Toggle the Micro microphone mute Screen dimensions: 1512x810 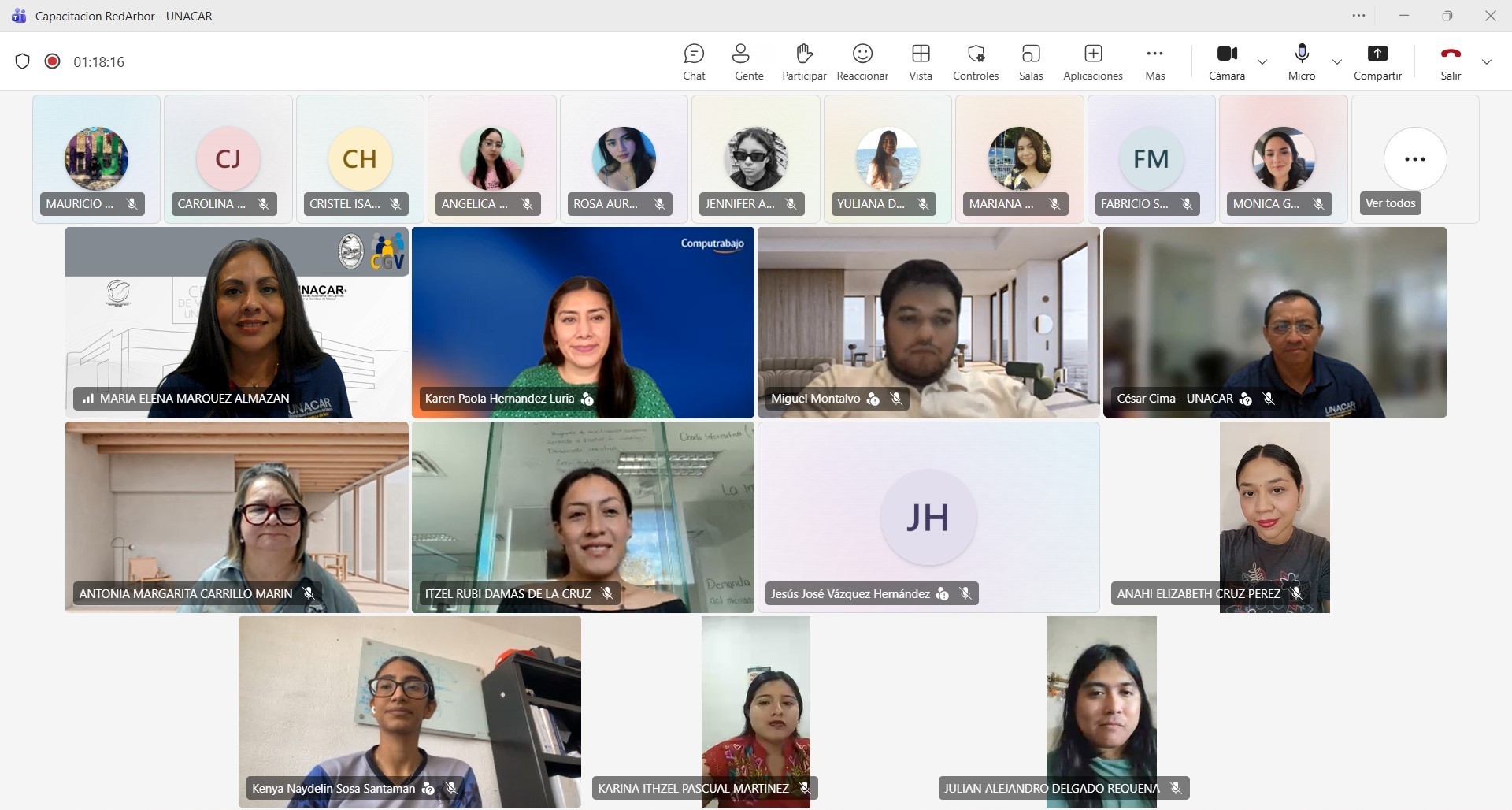pos(1301,61)
